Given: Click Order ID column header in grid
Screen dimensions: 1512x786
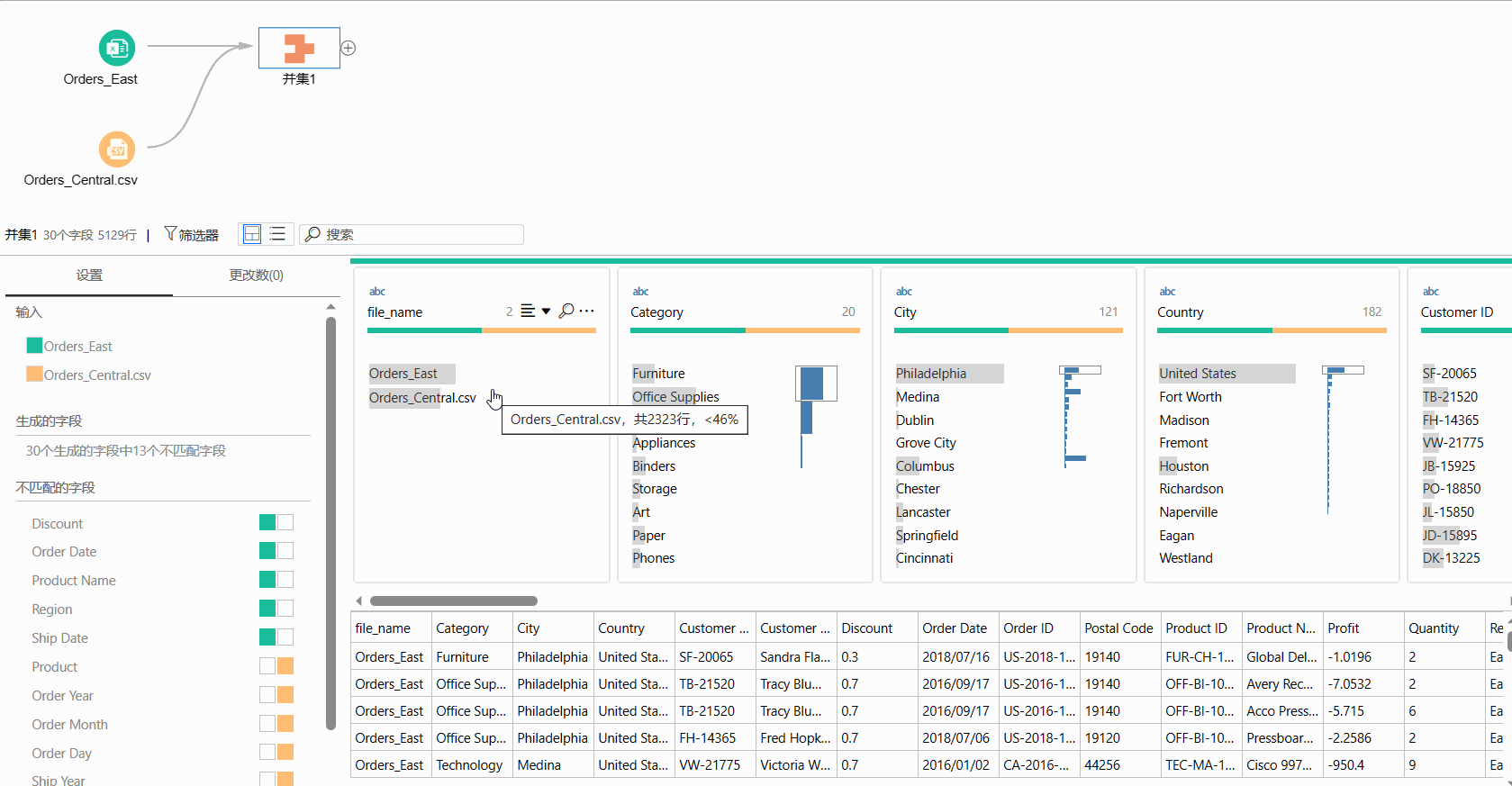Looking at the screenshot, I should pyautogui.click(x=1038, y=628).
